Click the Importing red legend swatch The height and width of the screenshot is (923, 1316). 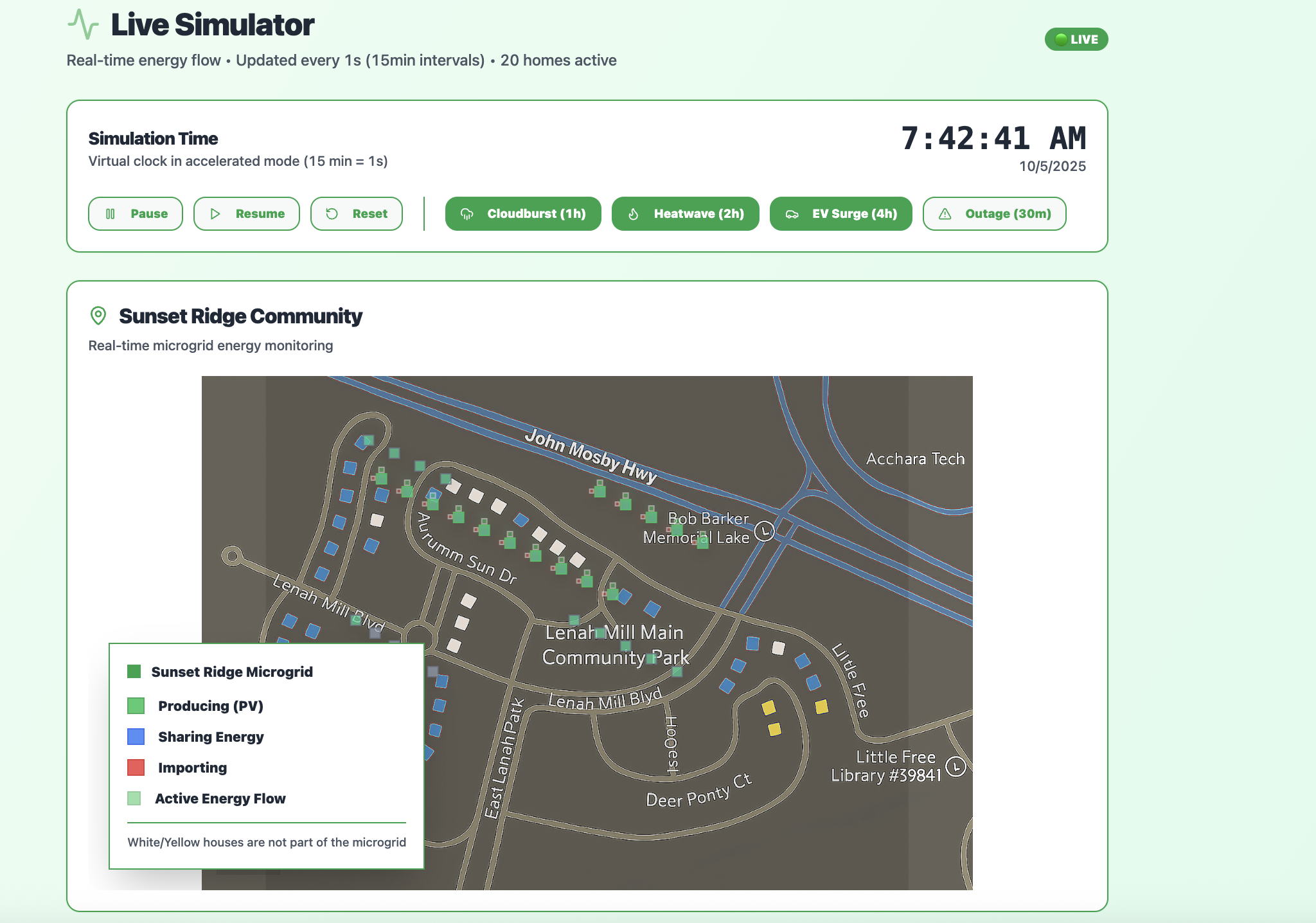(x=136, y=767)
